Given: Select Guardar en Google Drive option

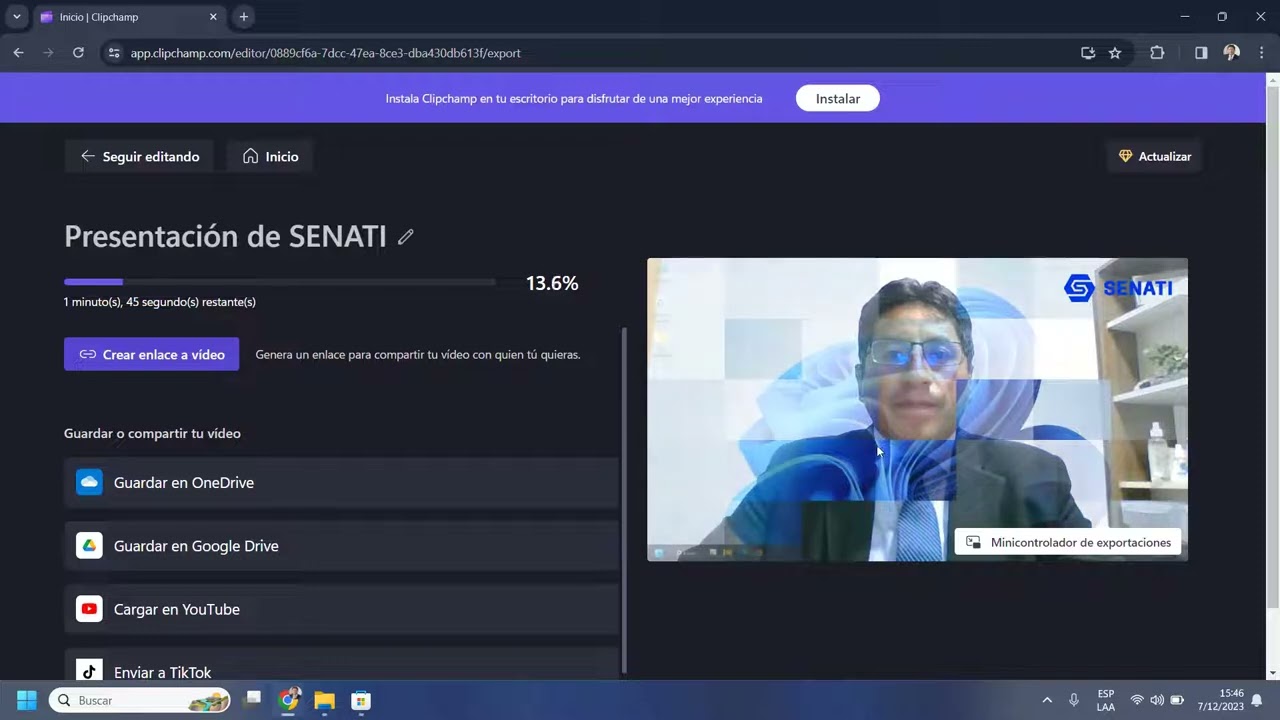Looking at the screenshot, I should (341, 546).
